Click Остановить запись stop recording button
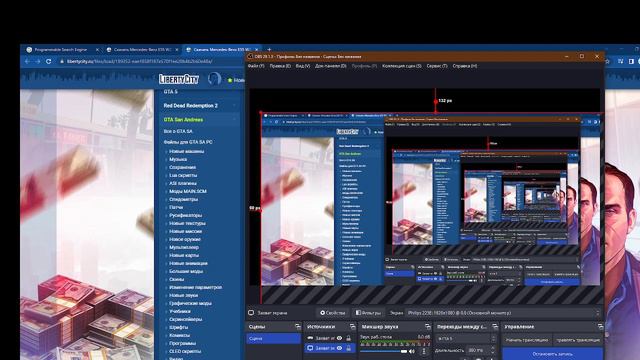Screen dimensions: 640x360 [x=553, y=353]
